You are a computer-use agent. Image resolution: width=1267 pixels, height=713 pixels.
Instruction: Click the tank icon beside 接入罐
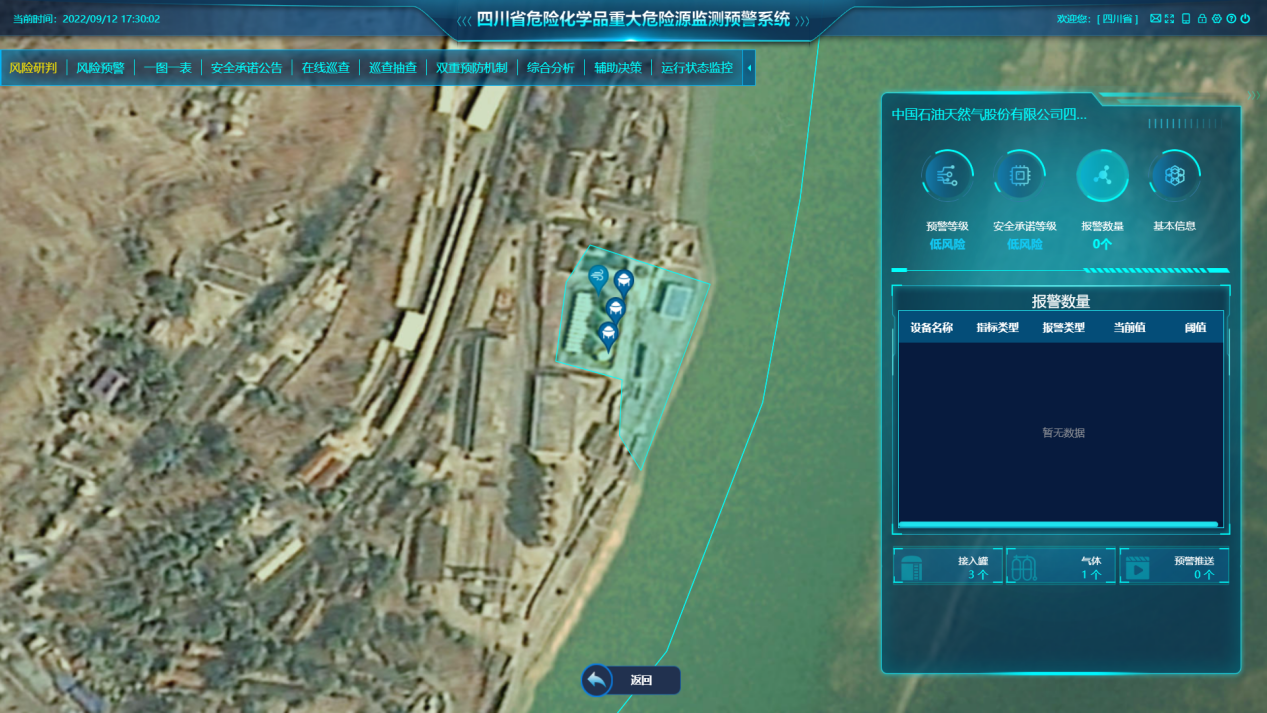pos(911,567)
